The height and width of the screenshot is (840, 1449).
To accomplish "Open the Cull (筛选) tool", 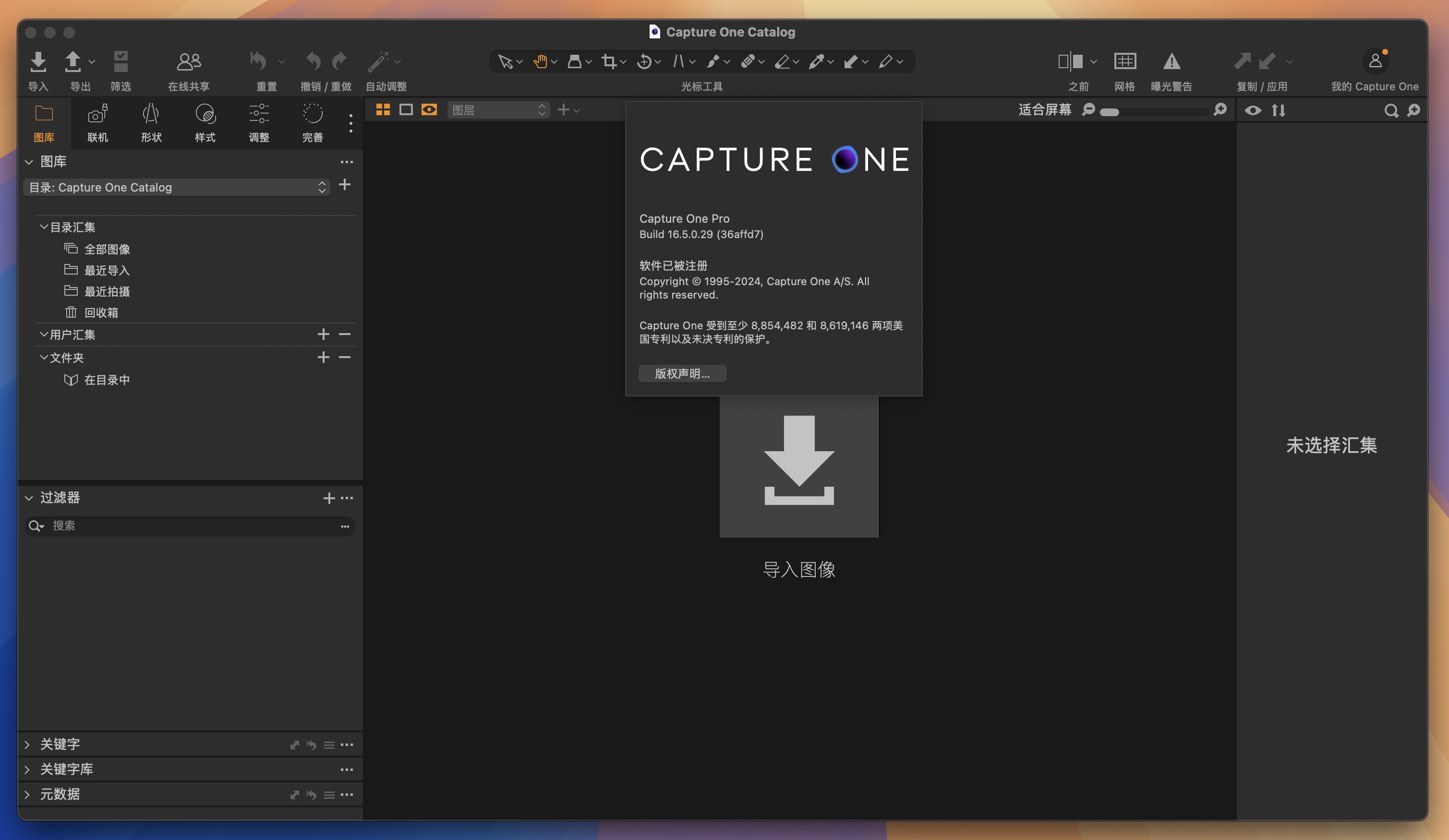I will click(121, 61).
